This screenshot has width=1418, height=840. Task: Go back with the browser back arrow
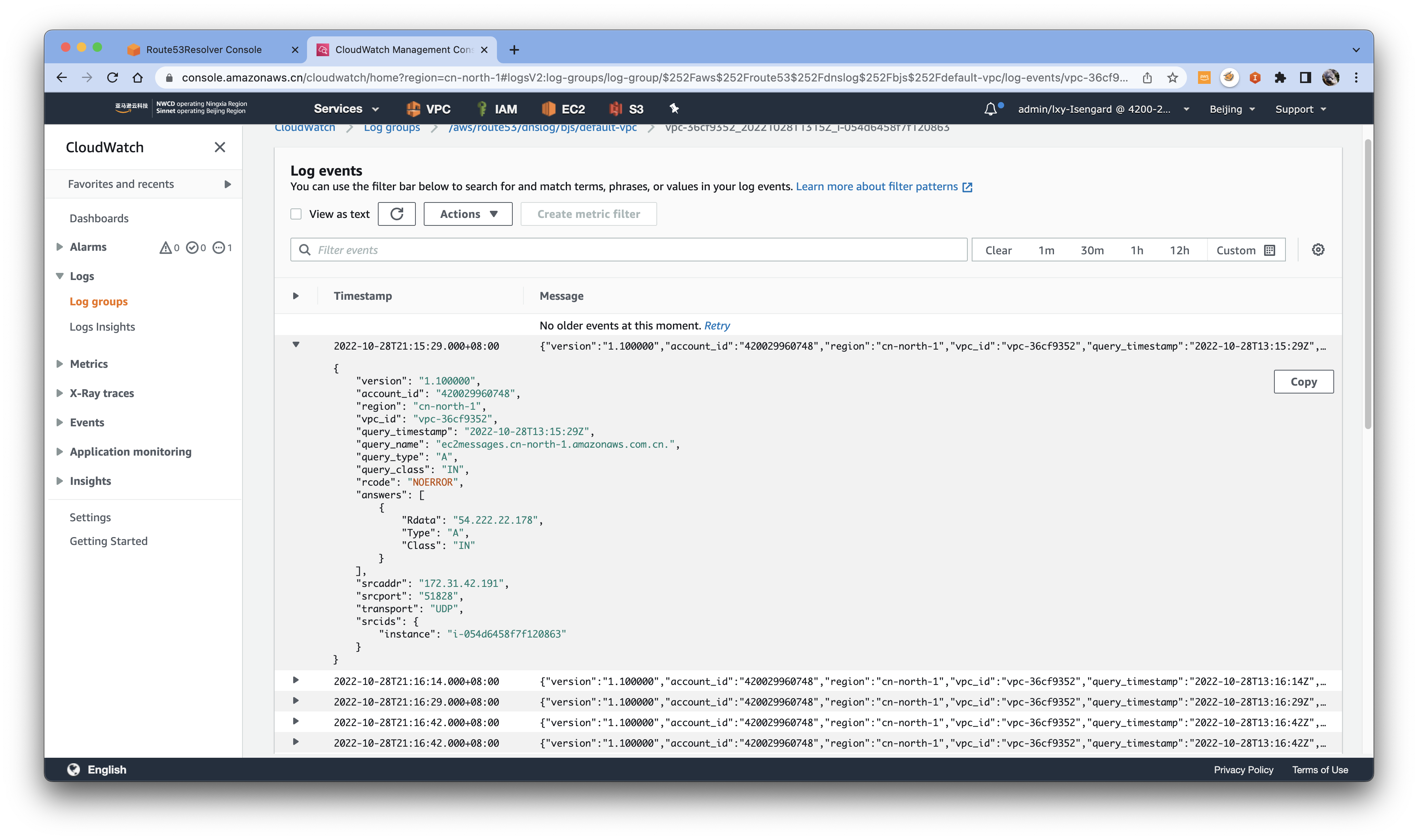point(62,78)
